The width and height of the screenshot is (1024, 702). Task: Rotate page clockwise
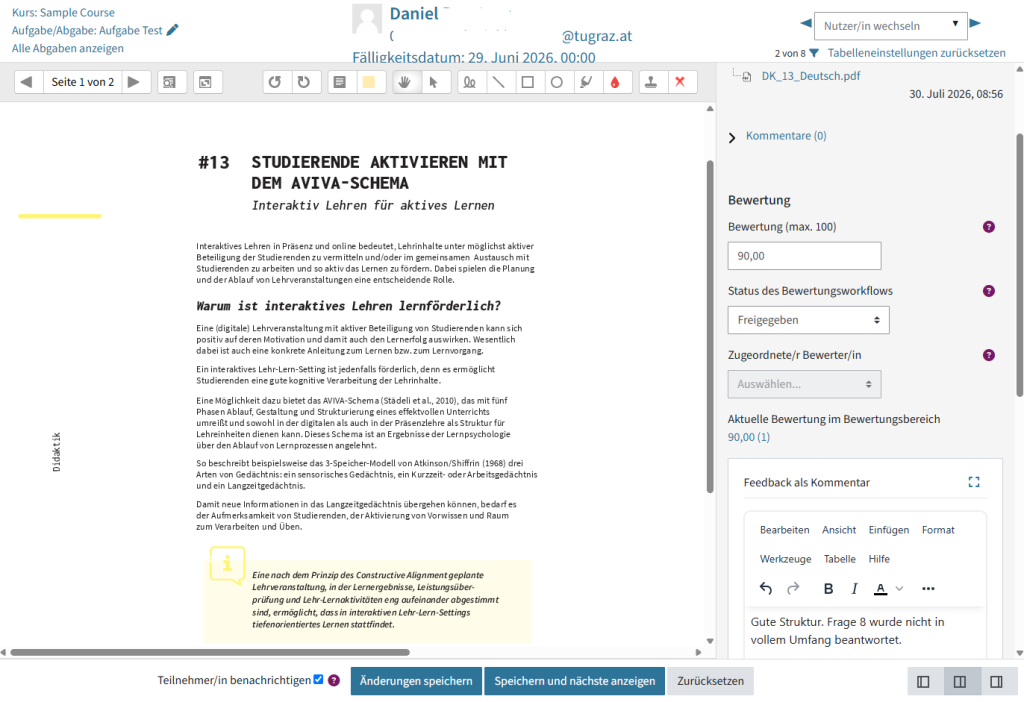(x=304, y=82)
